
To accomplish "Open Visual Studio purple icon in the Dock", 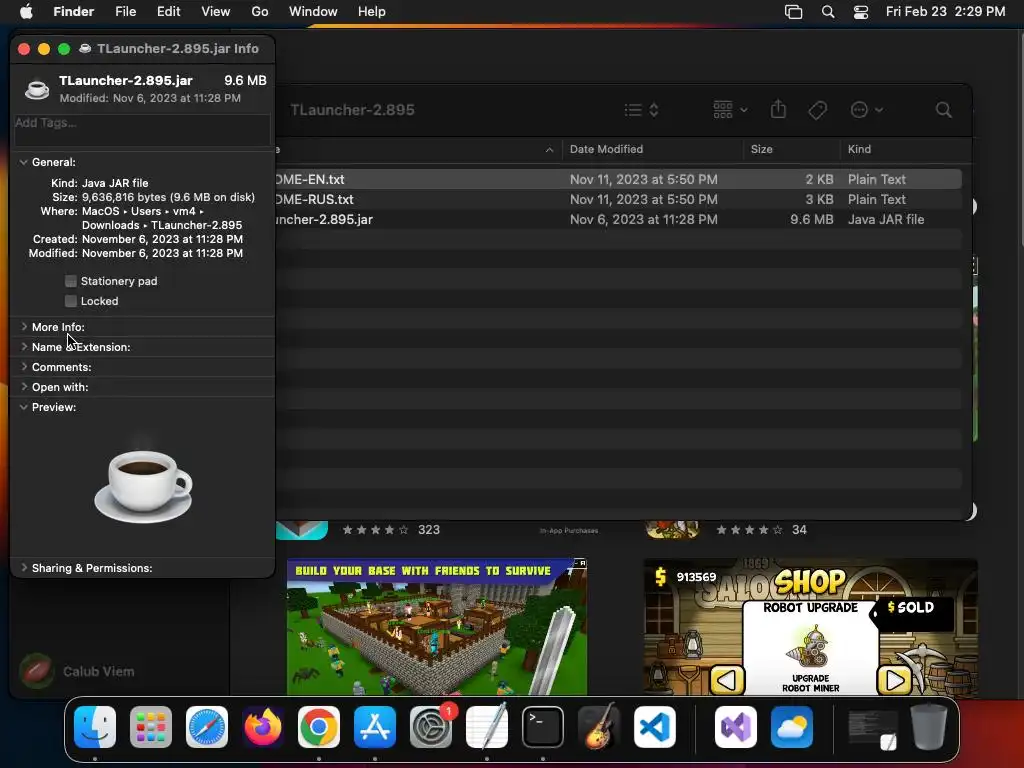I will (x=736, y=727).
